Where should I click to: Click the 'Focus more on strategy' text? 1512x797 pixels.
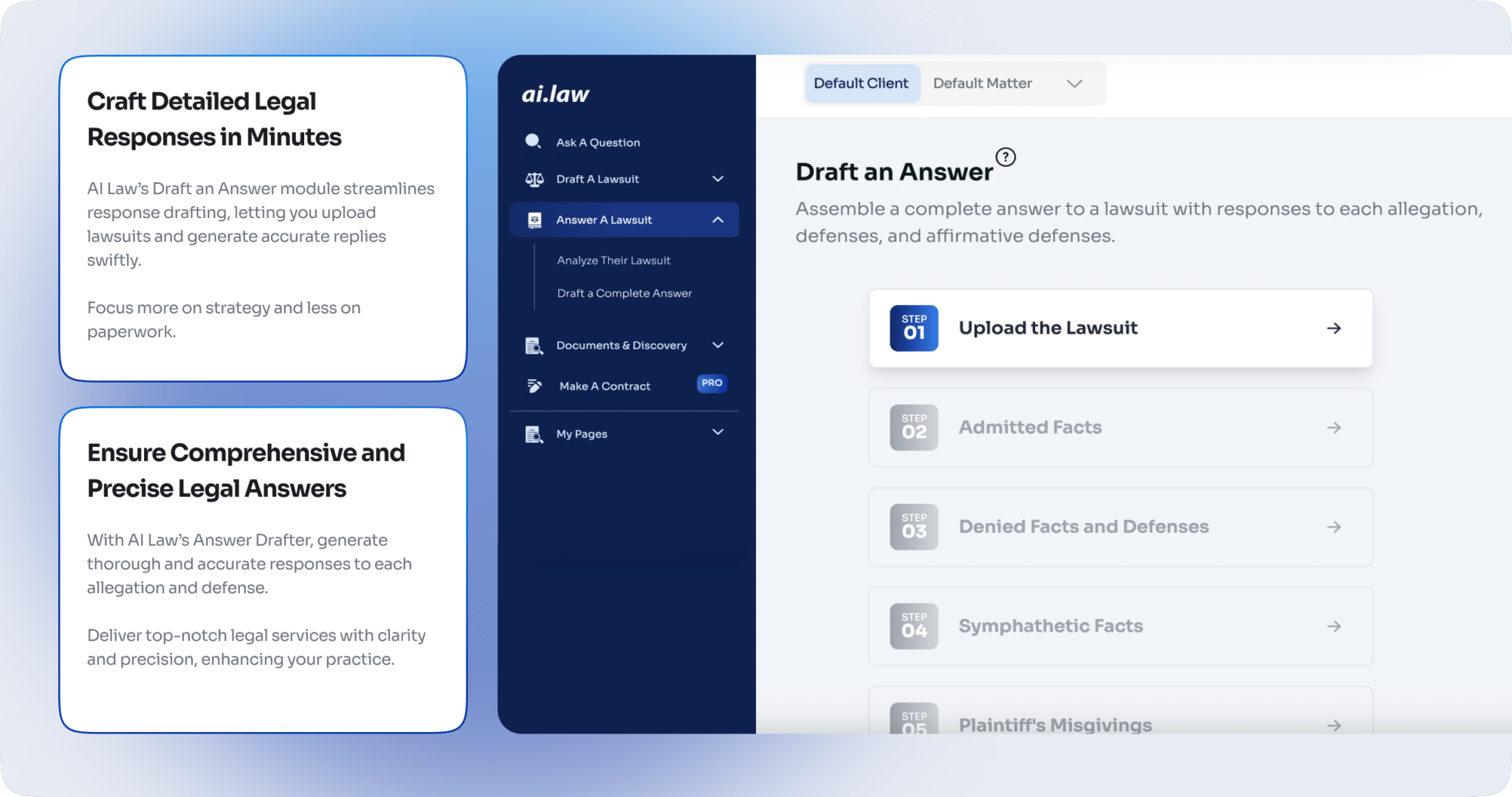click(224, 320)
